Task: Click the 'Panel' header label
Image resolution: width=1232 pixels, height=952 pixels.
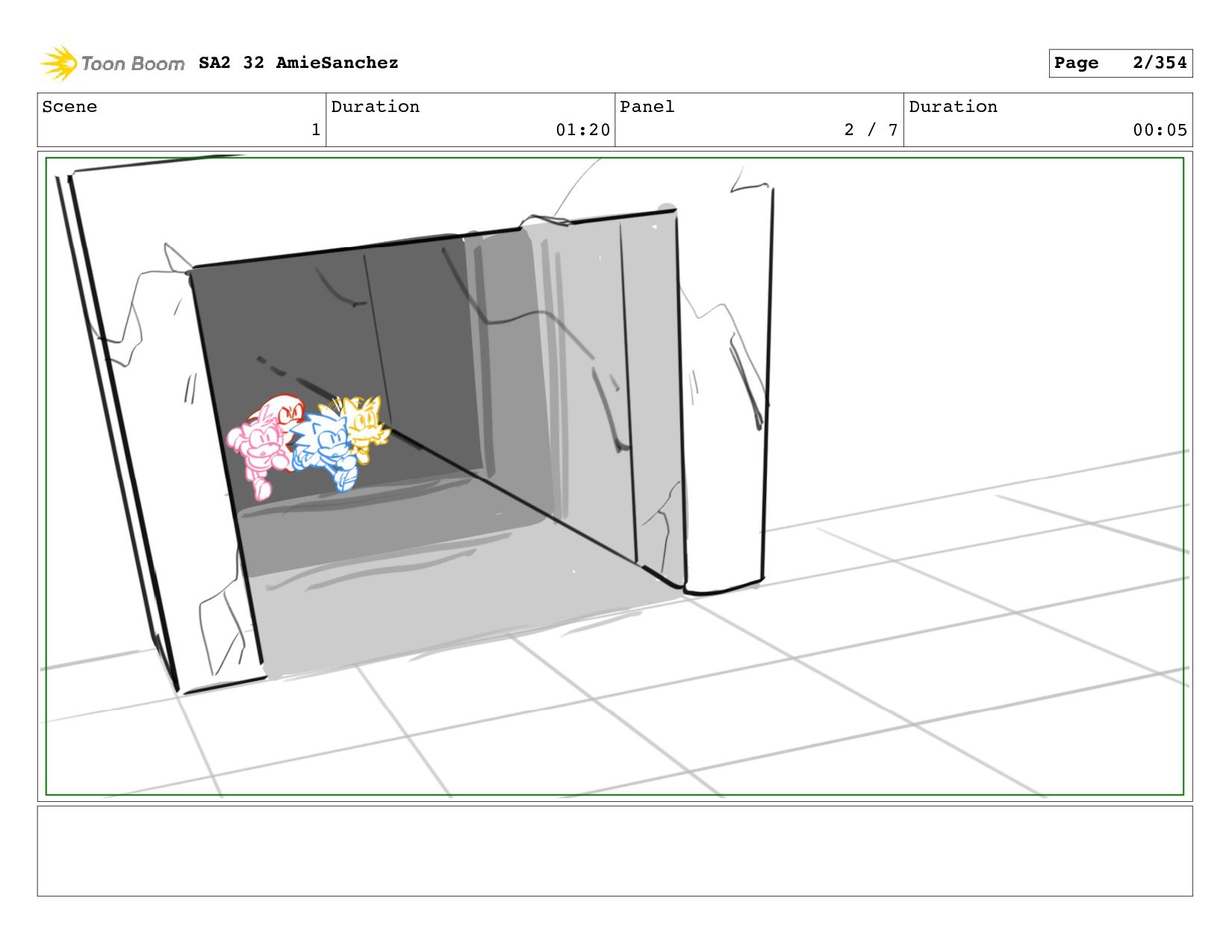Action: [x=647, y=107]
